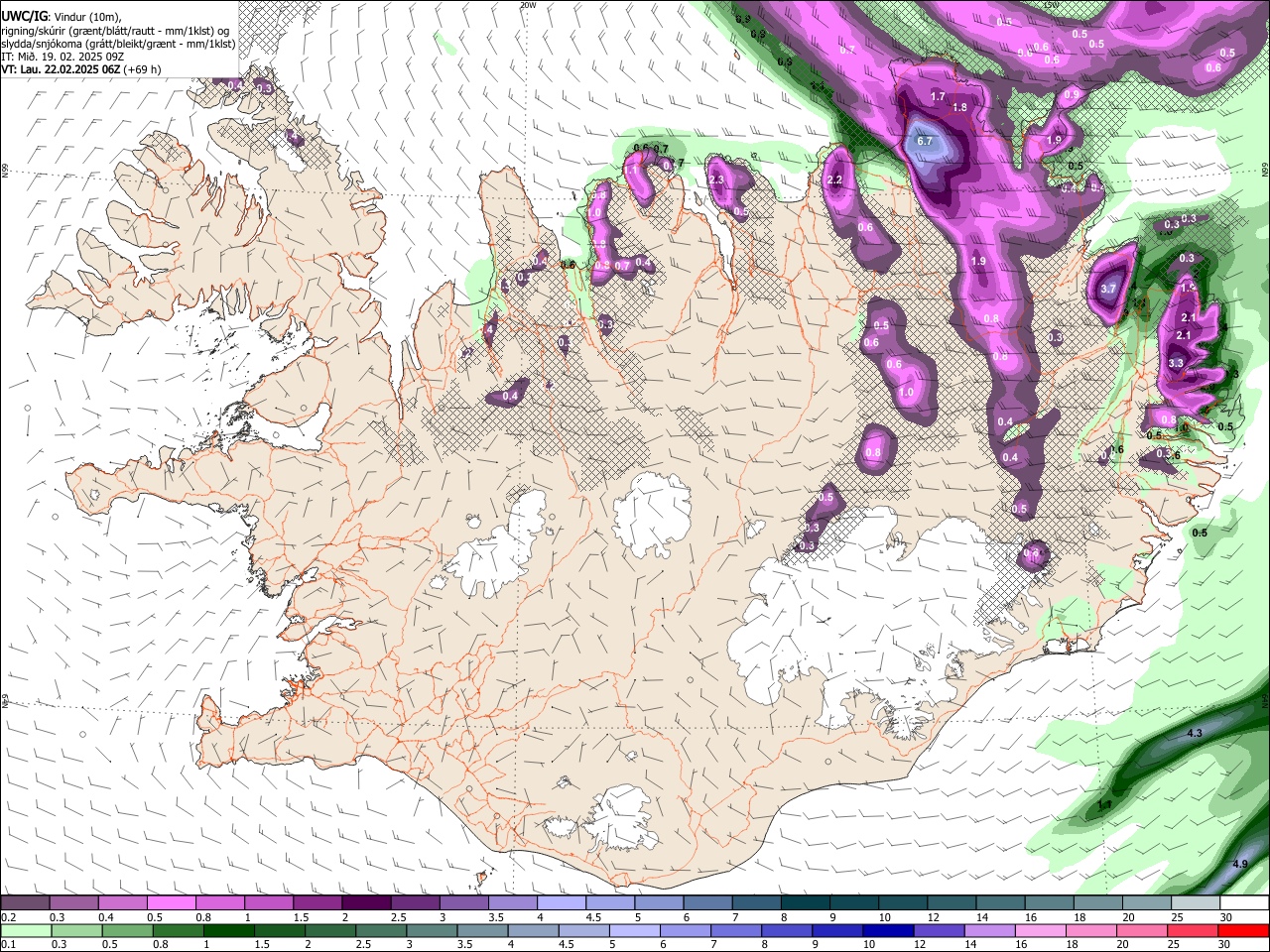
Task: Click the white 30 swatch in the snow legend
Action: click(x=1245, y=903)
